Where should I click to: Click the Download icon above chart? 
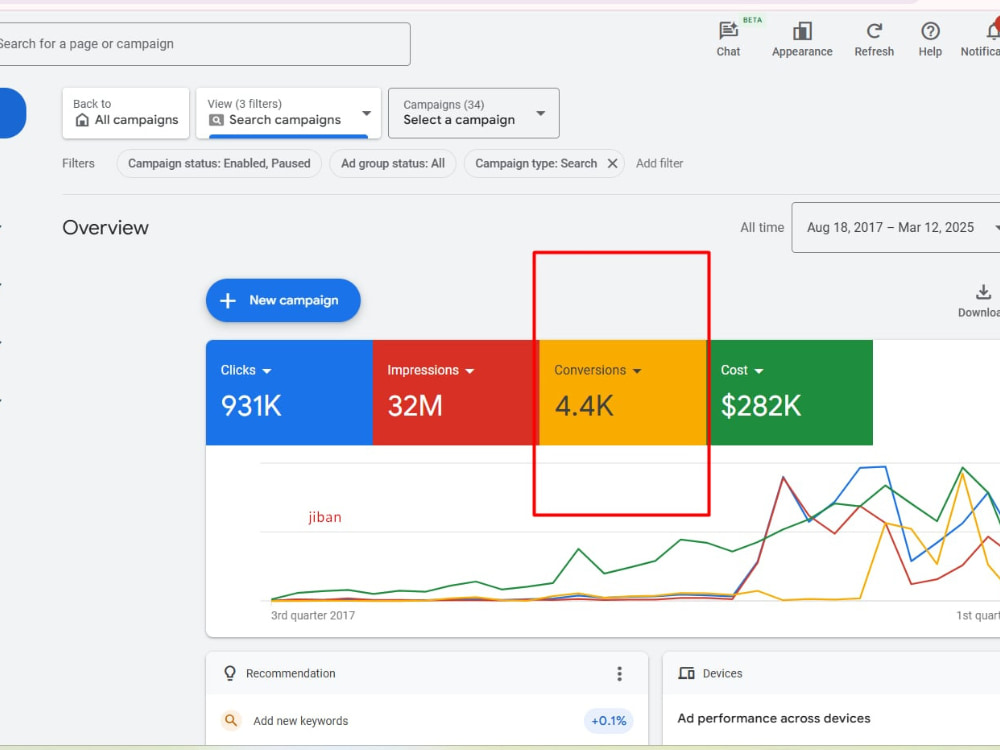[983, 292]
